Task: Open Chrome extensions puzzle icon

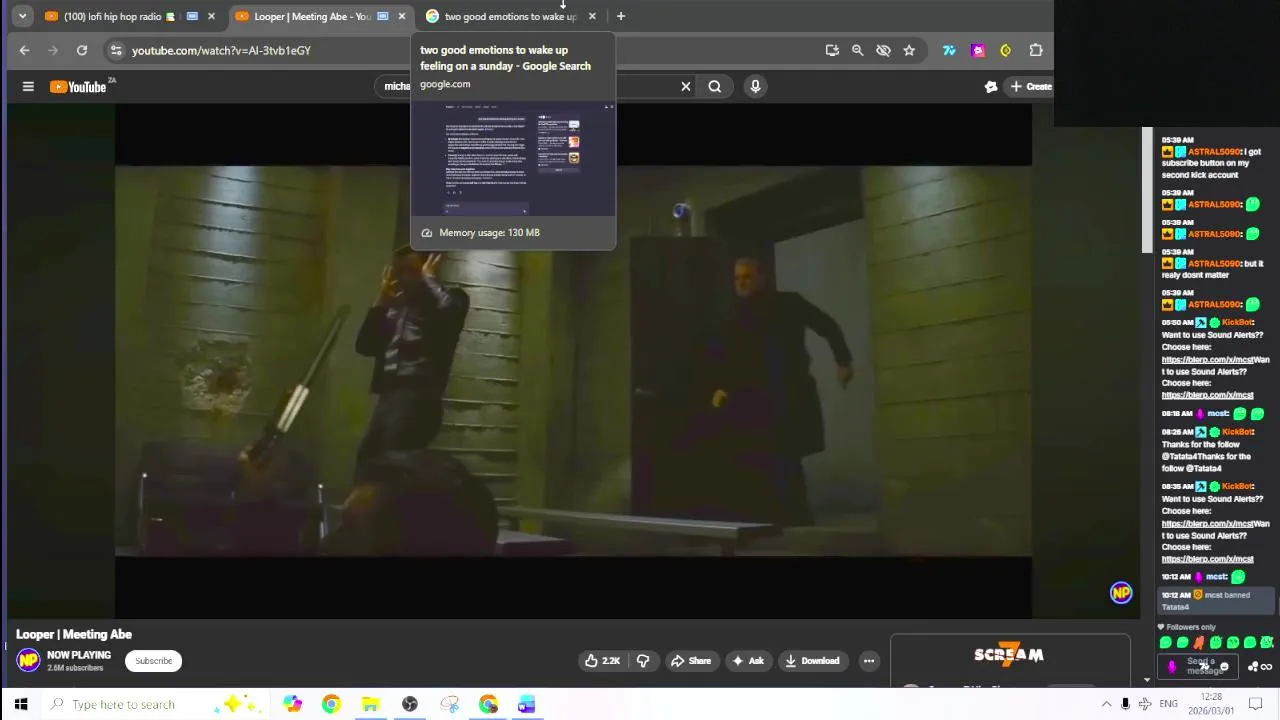Action: [1036, 50]
